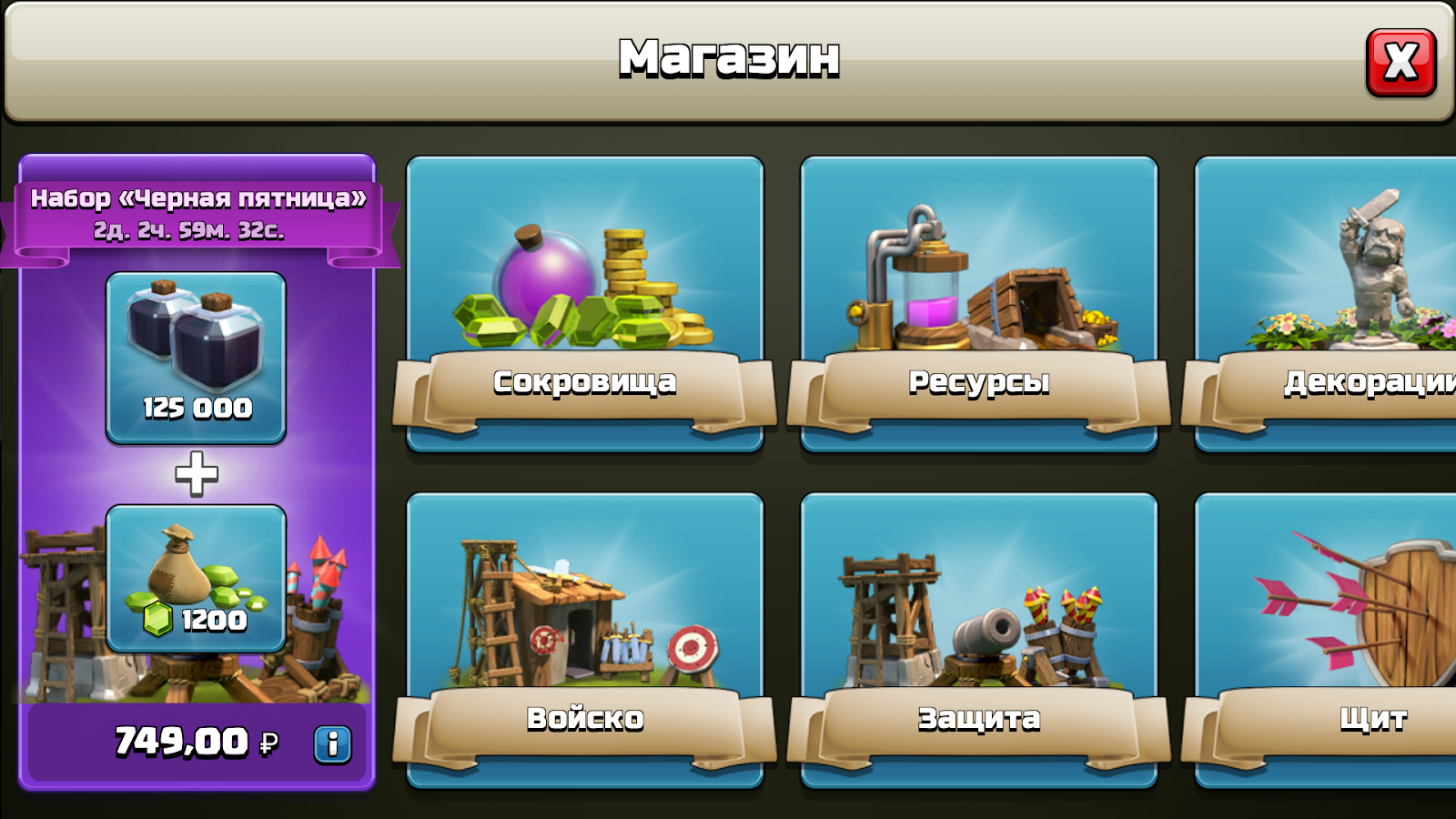Select the 125 000 dark elixir item
1456x819 pixels.
tap(197, 358)
